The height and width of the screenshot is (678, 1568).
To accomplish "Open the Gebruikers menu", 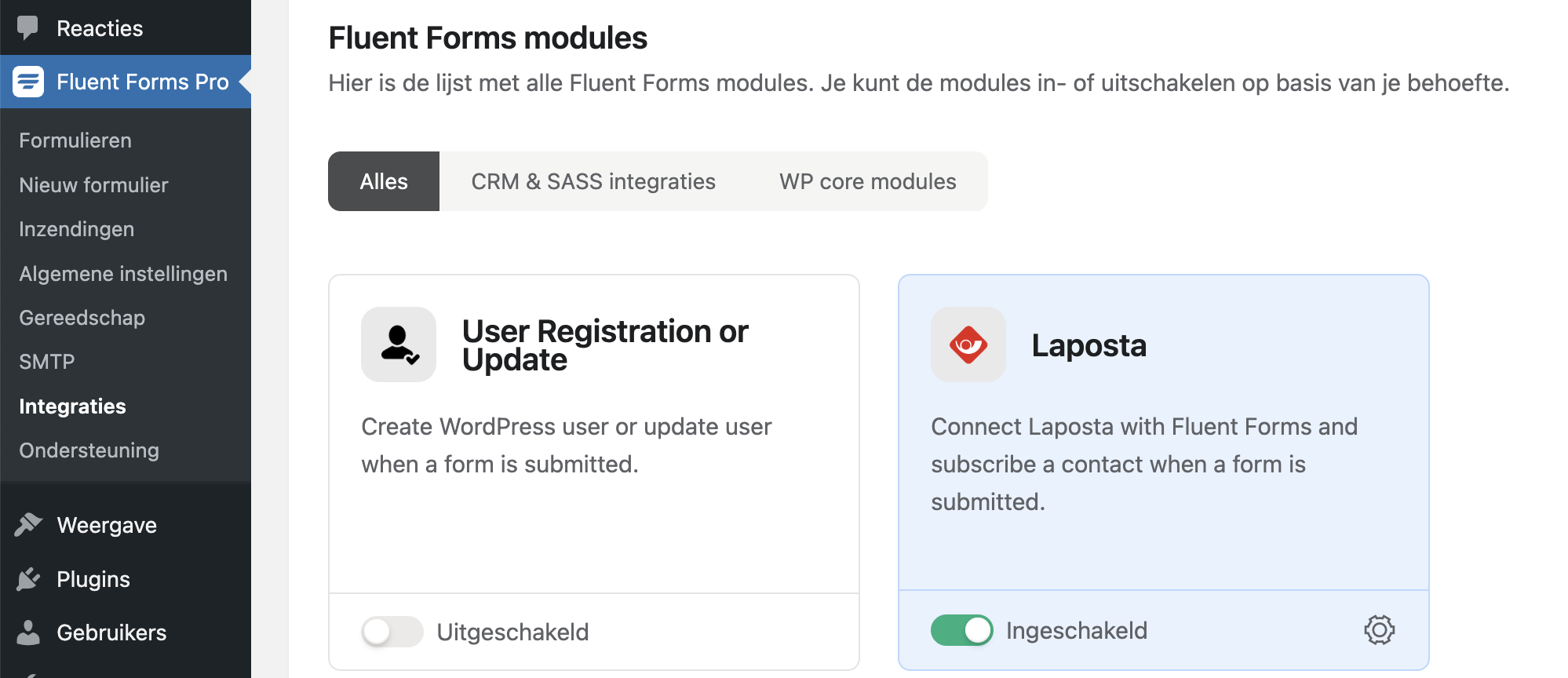I will pyautogui.click(x=126, y=632).
